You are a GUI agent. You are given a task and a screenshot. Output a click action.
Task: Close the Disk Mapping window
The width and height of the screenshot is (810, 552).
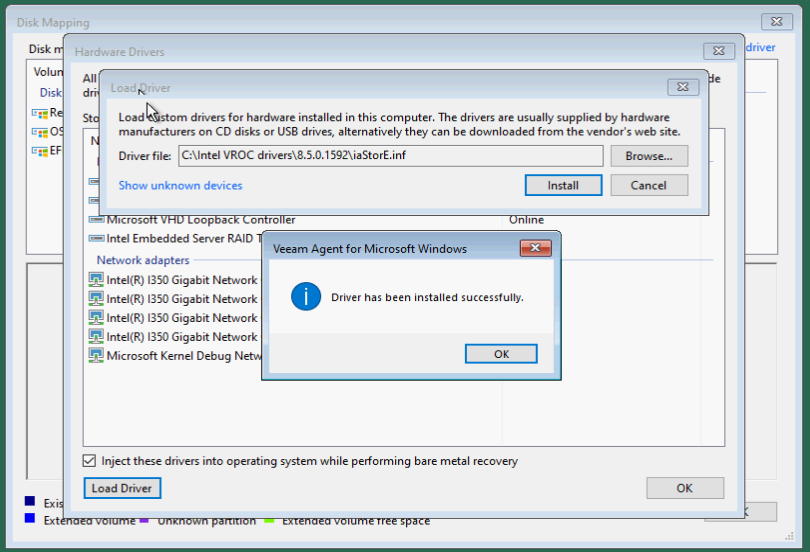tap(776, 22)
